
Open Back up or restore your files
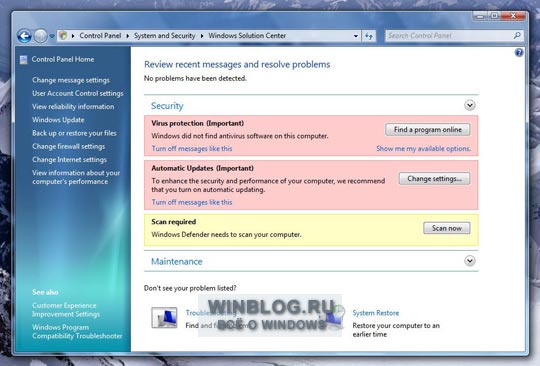tap(74, 133)
